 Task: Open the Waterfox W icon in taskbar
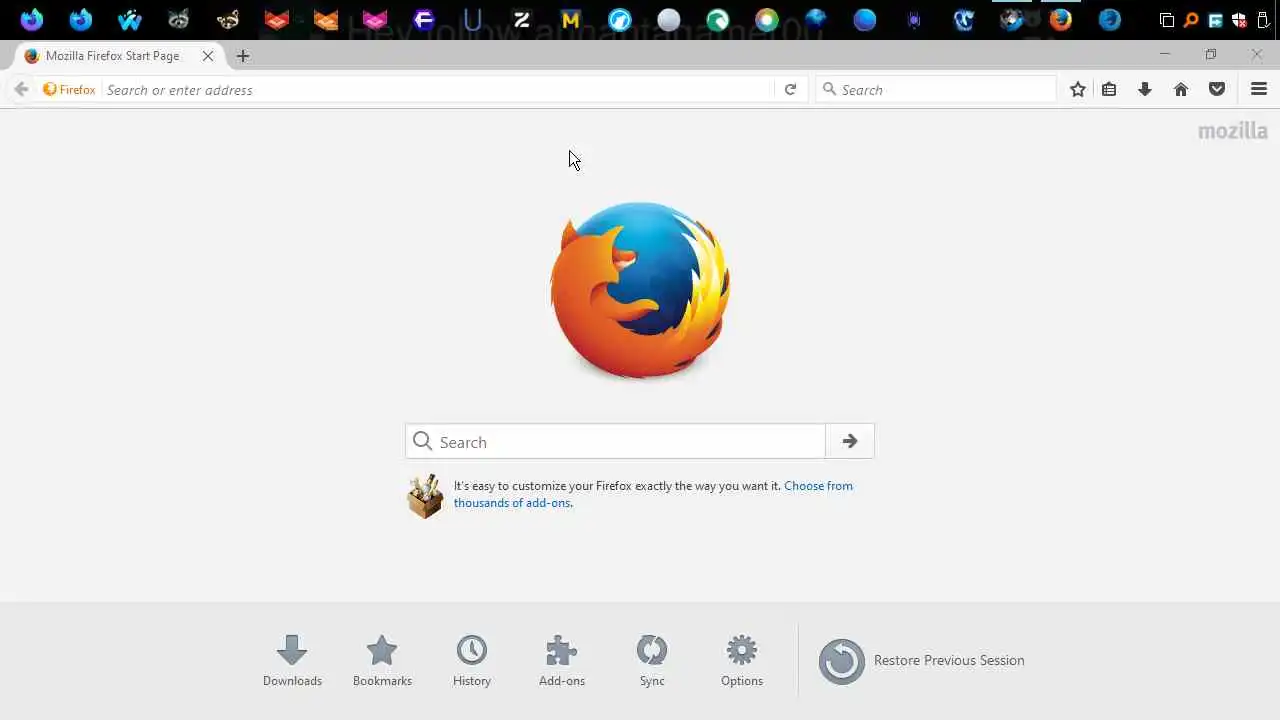pos(130,19)
